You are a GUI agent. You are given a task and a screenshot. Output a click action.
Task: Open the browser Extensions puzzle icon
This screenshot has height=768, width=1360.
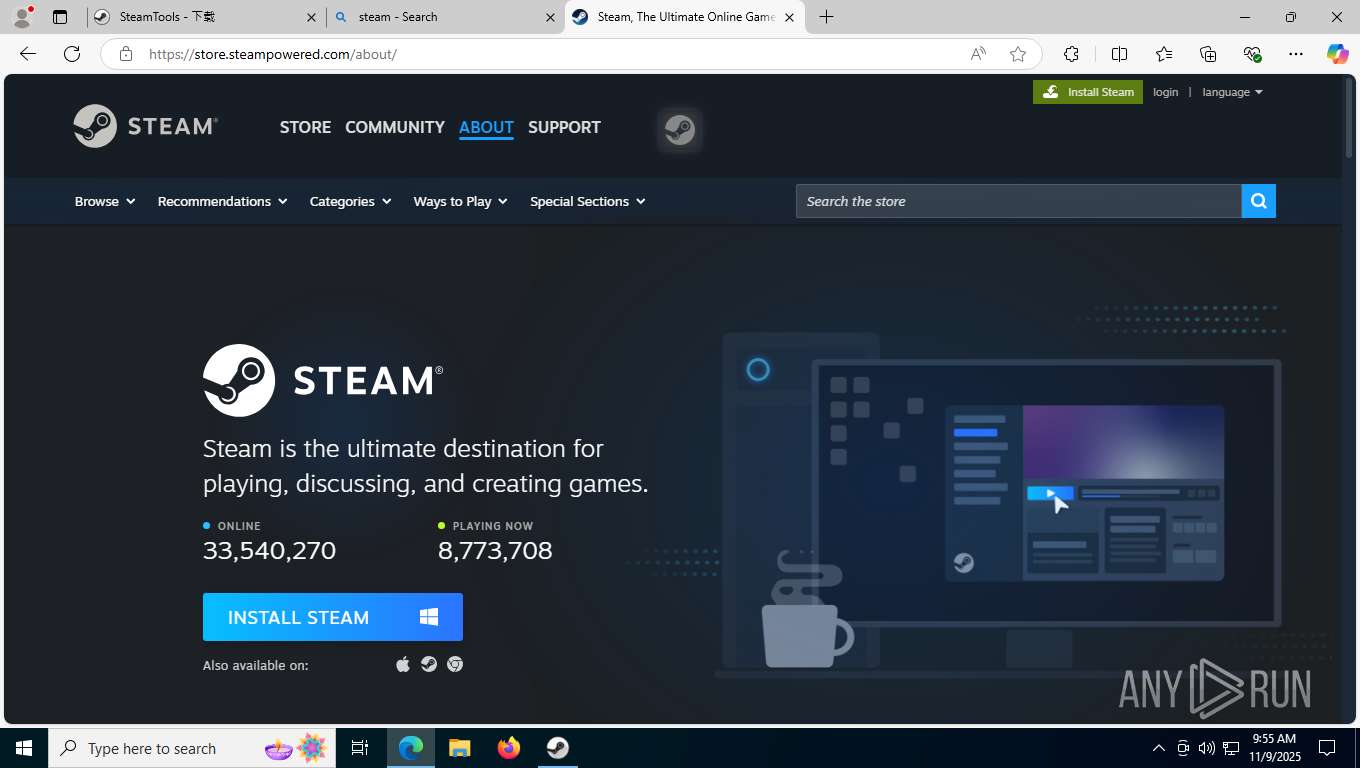(1071, 54)
